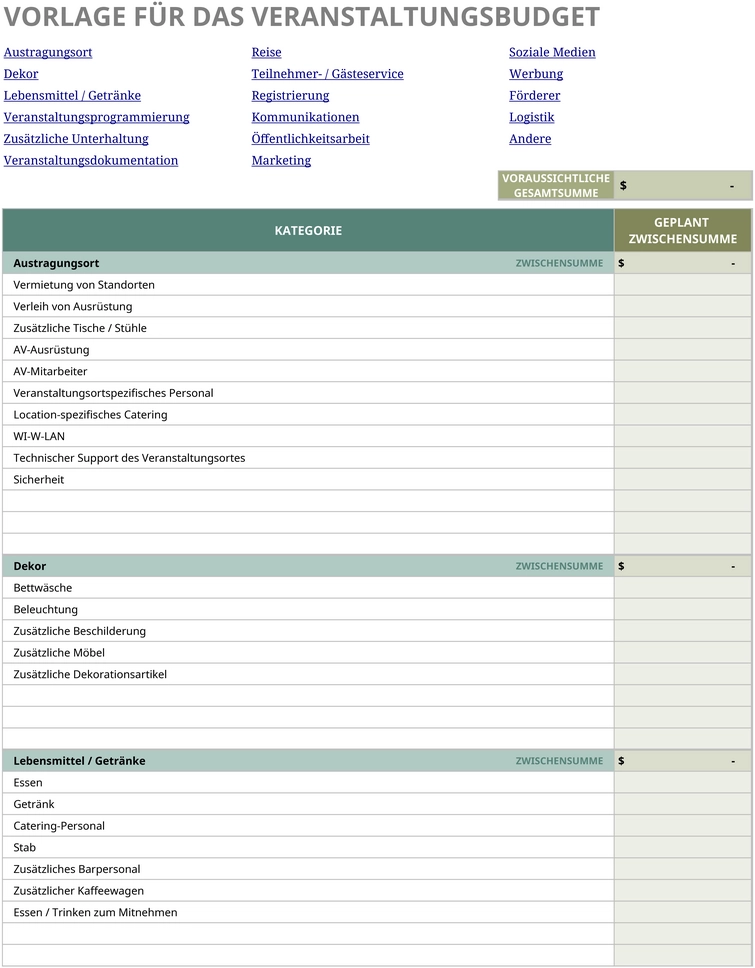Select Technischer Support des Veranstaltungsortes row

click(x=308, y=457)
